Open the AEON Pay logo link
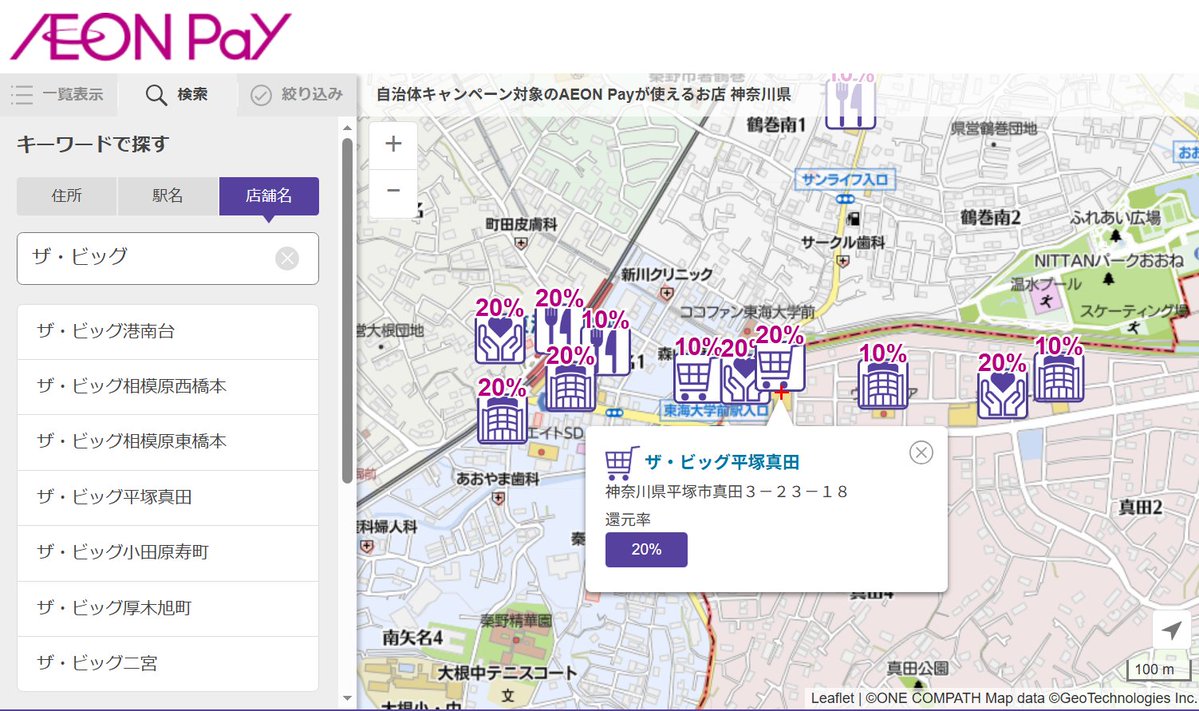 (151, 36)
